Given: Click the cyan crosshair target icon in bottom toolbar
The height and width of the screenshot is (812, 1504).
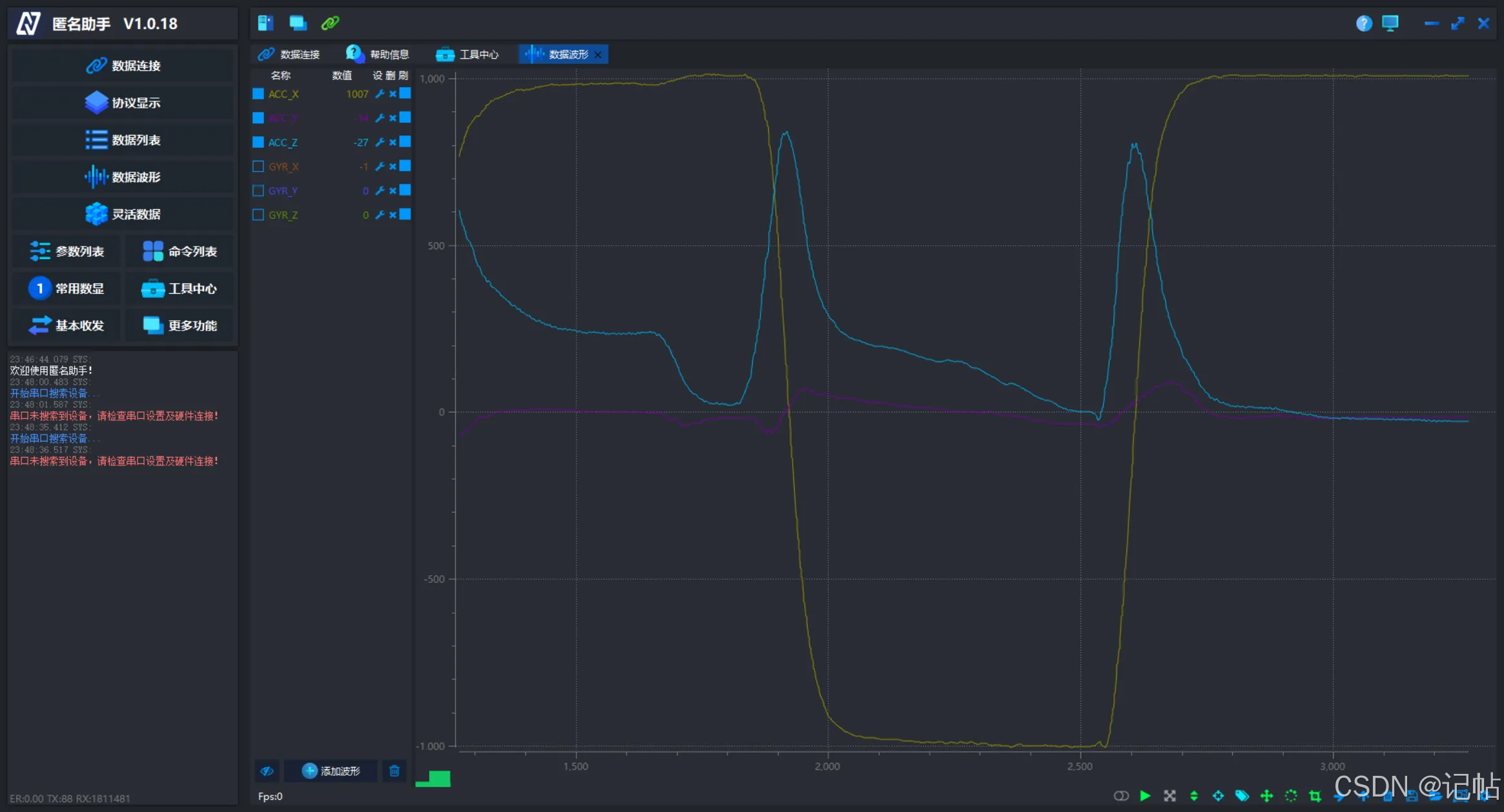Looking at the screenshot, I should (1218, 795).
